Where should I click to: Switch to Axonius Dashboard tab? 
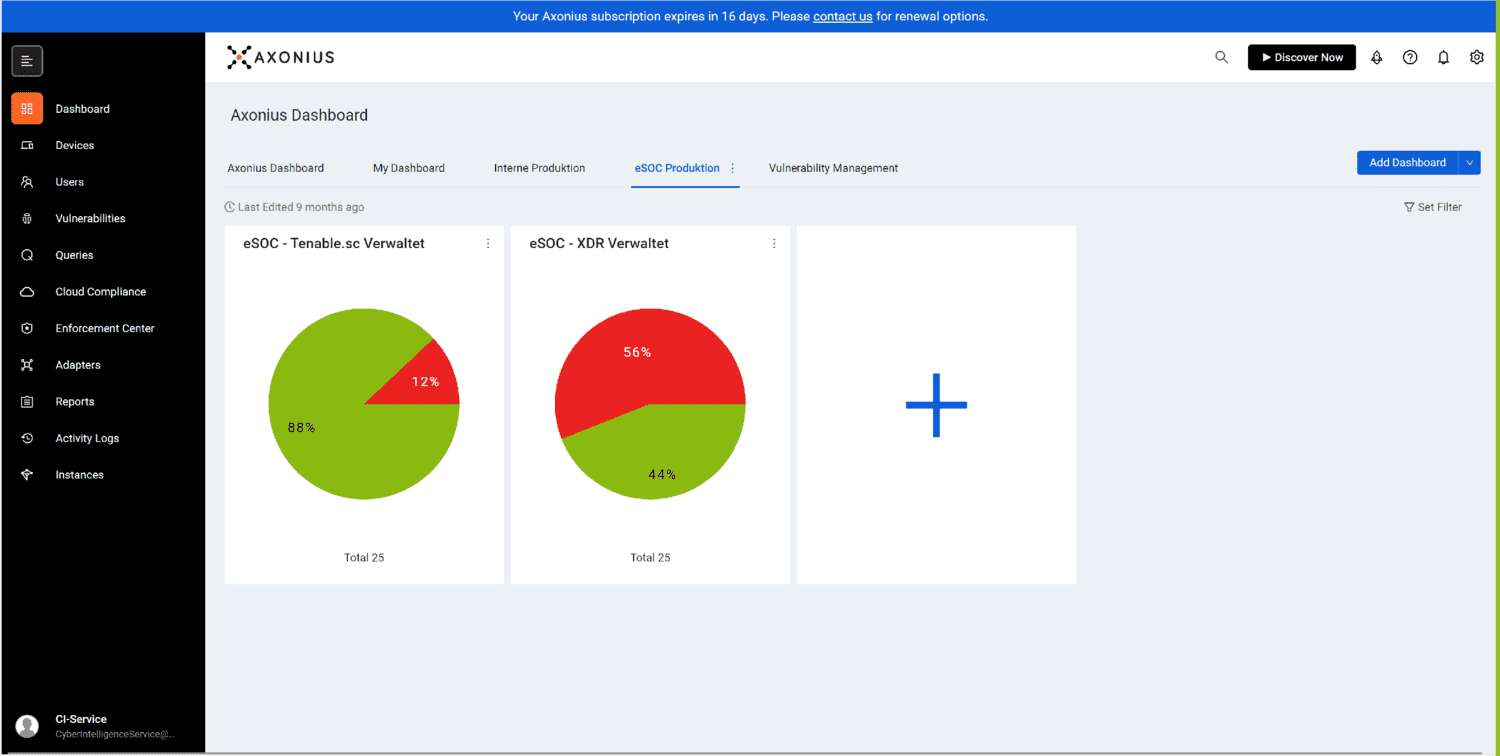coord(276,168)
